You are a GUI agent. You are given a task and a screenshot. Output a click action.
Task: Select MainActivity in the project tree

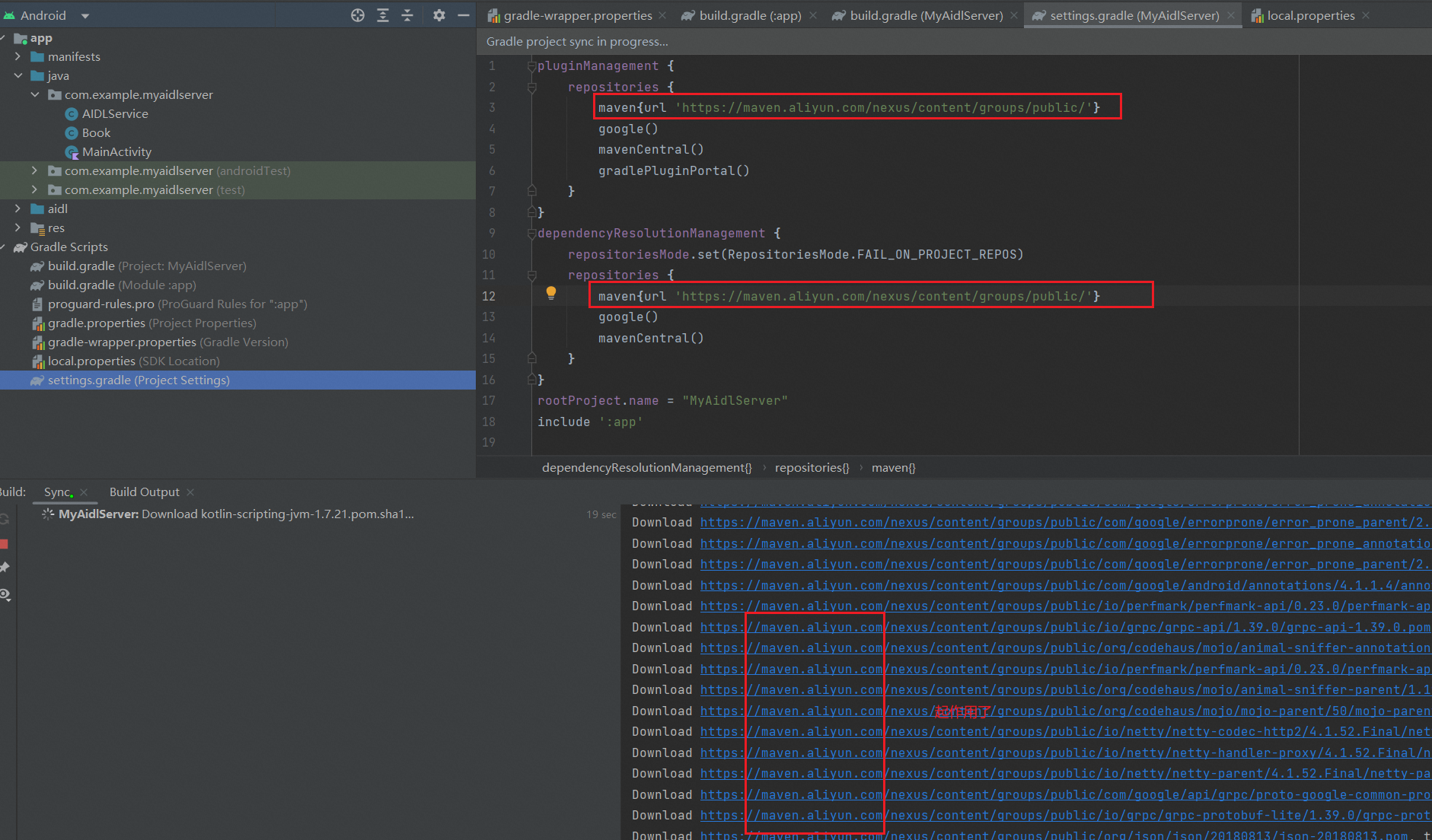point(116,151)
